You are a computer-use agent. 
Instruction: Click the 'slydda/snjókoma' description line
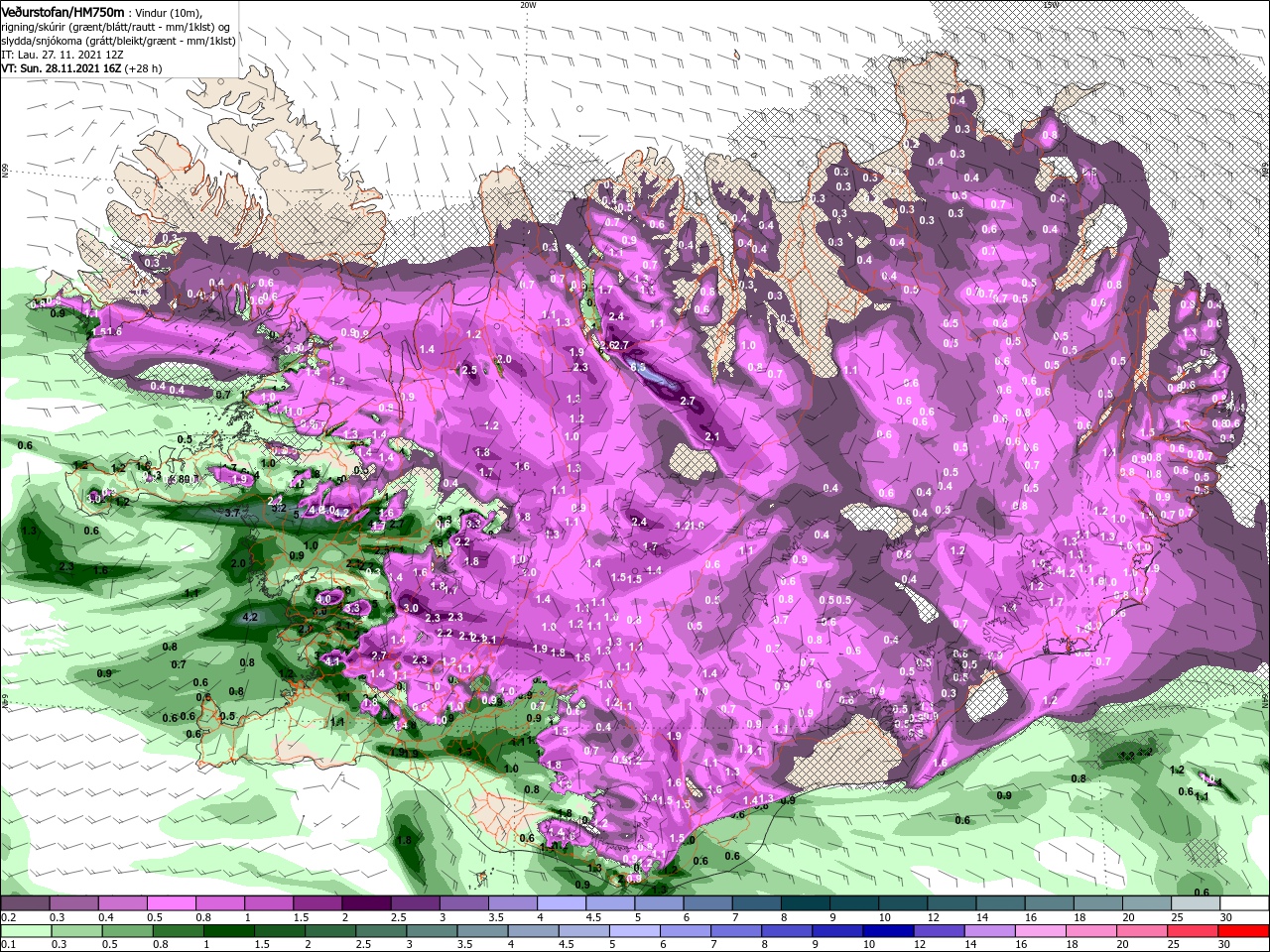tap(116, 40)
